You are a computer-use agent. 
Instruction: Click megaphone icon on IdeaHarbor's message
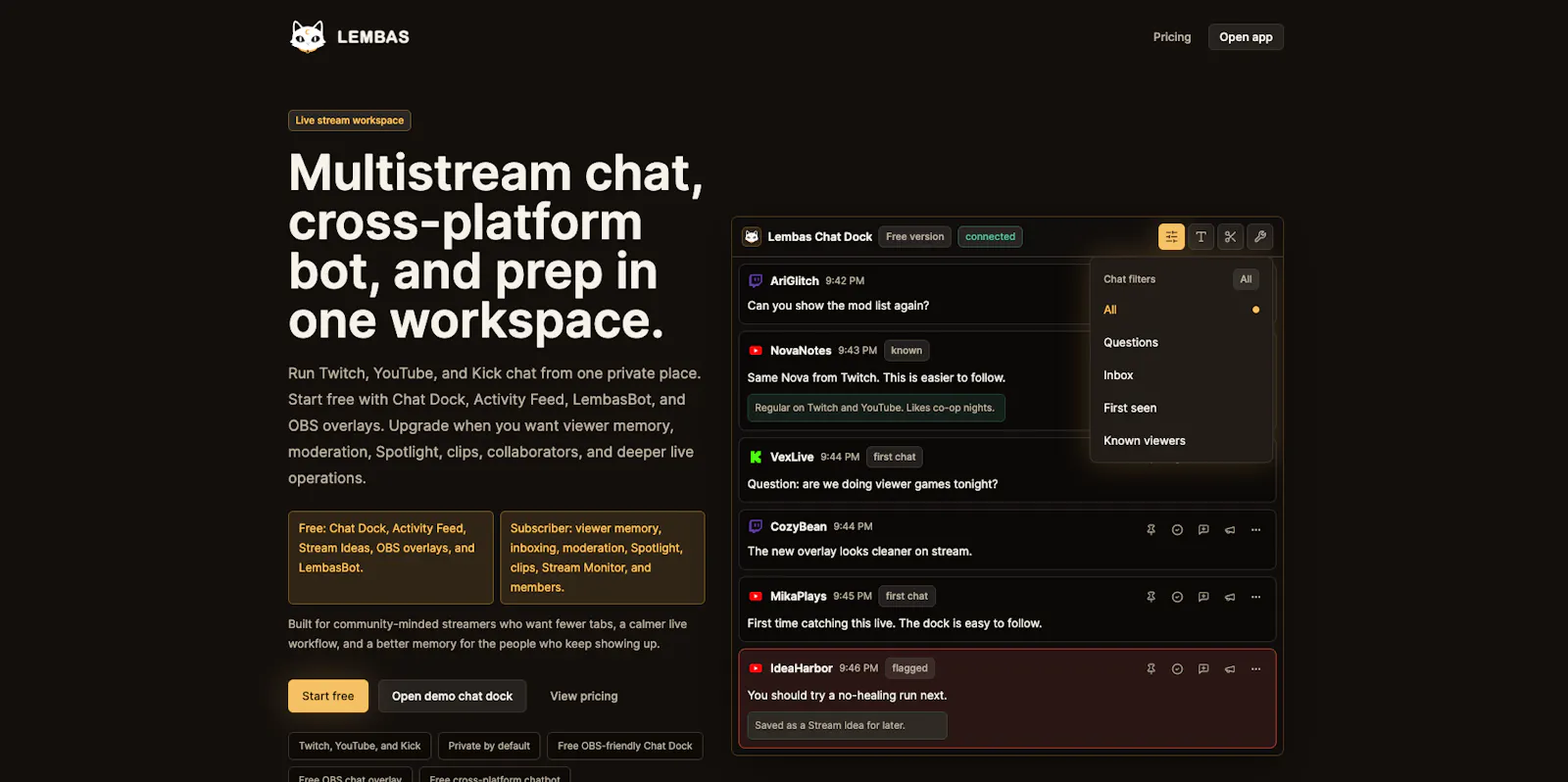(1230, 668)
